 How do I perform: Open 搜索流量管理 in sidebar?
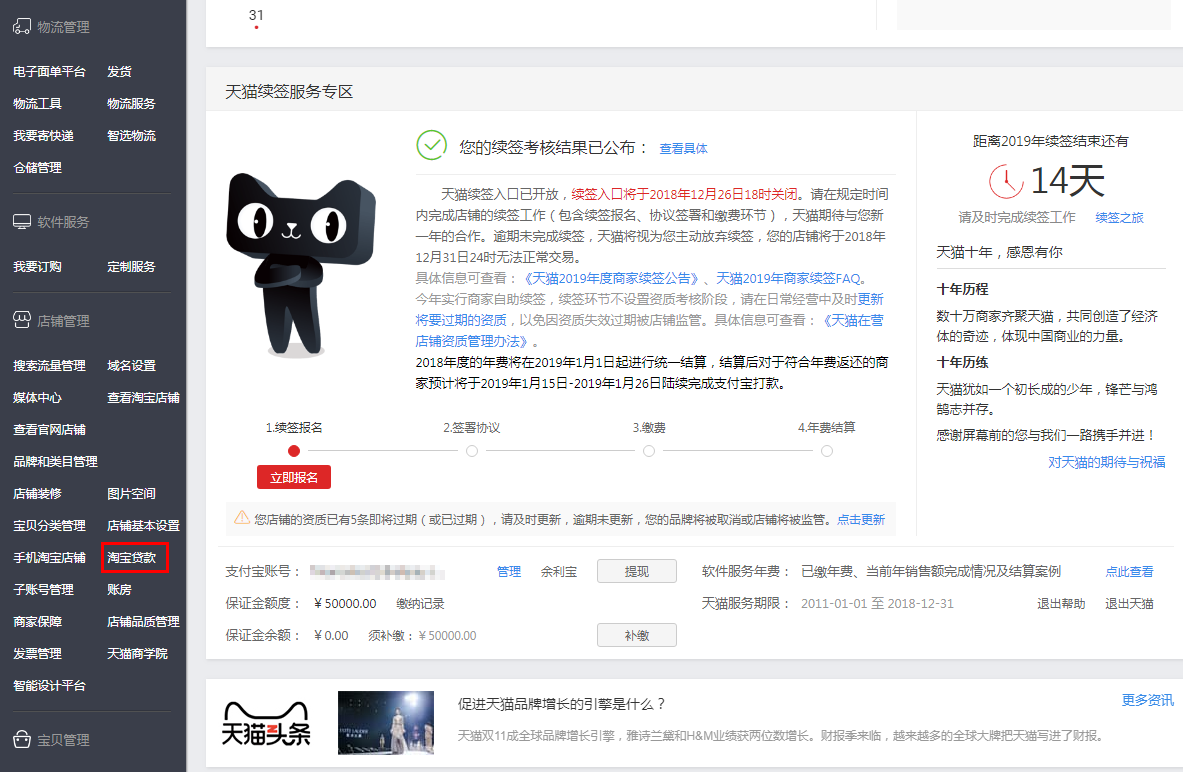click(x=49, y=365)
